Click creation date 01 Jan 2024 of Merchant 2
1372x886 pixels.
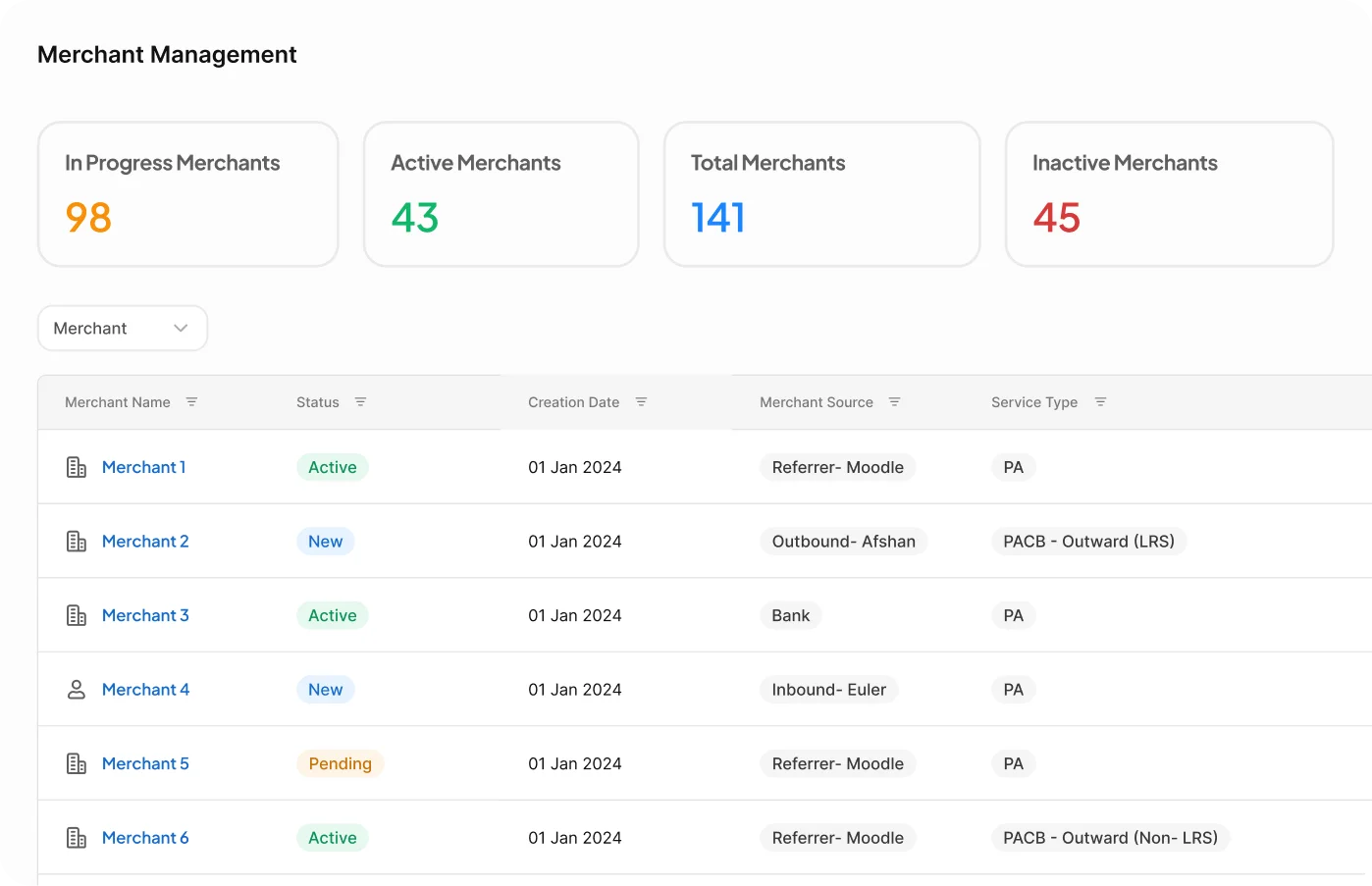pyautogui.click(x=575, y=542)
